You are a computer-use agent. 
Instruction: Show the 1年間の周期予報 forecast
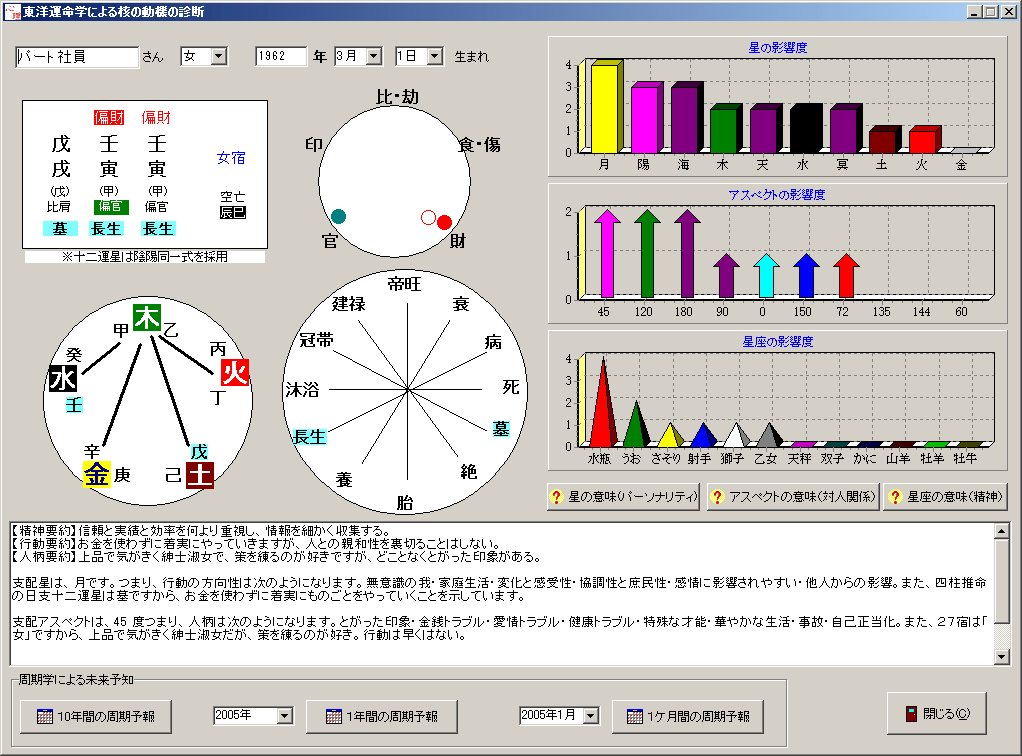click(x=382, y=716)
